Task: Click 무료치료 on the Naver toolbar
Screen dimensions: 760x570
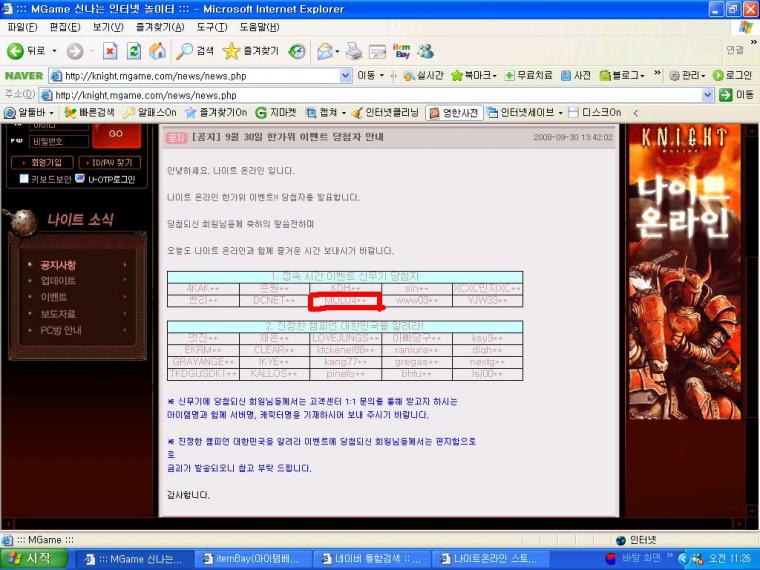Action: coord(528,76)
